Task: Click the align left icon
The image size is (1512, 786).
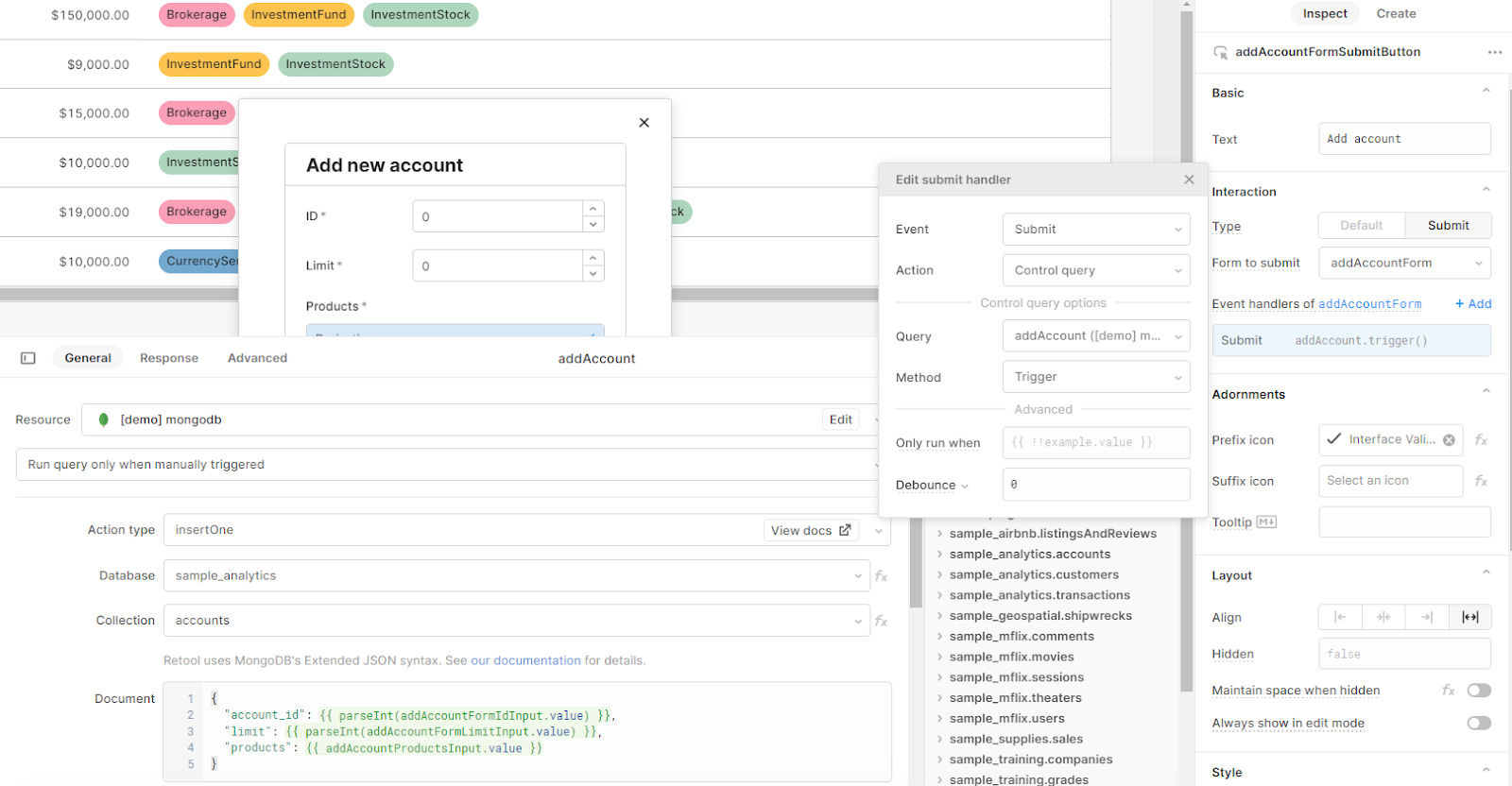Action: point(1340,617)
